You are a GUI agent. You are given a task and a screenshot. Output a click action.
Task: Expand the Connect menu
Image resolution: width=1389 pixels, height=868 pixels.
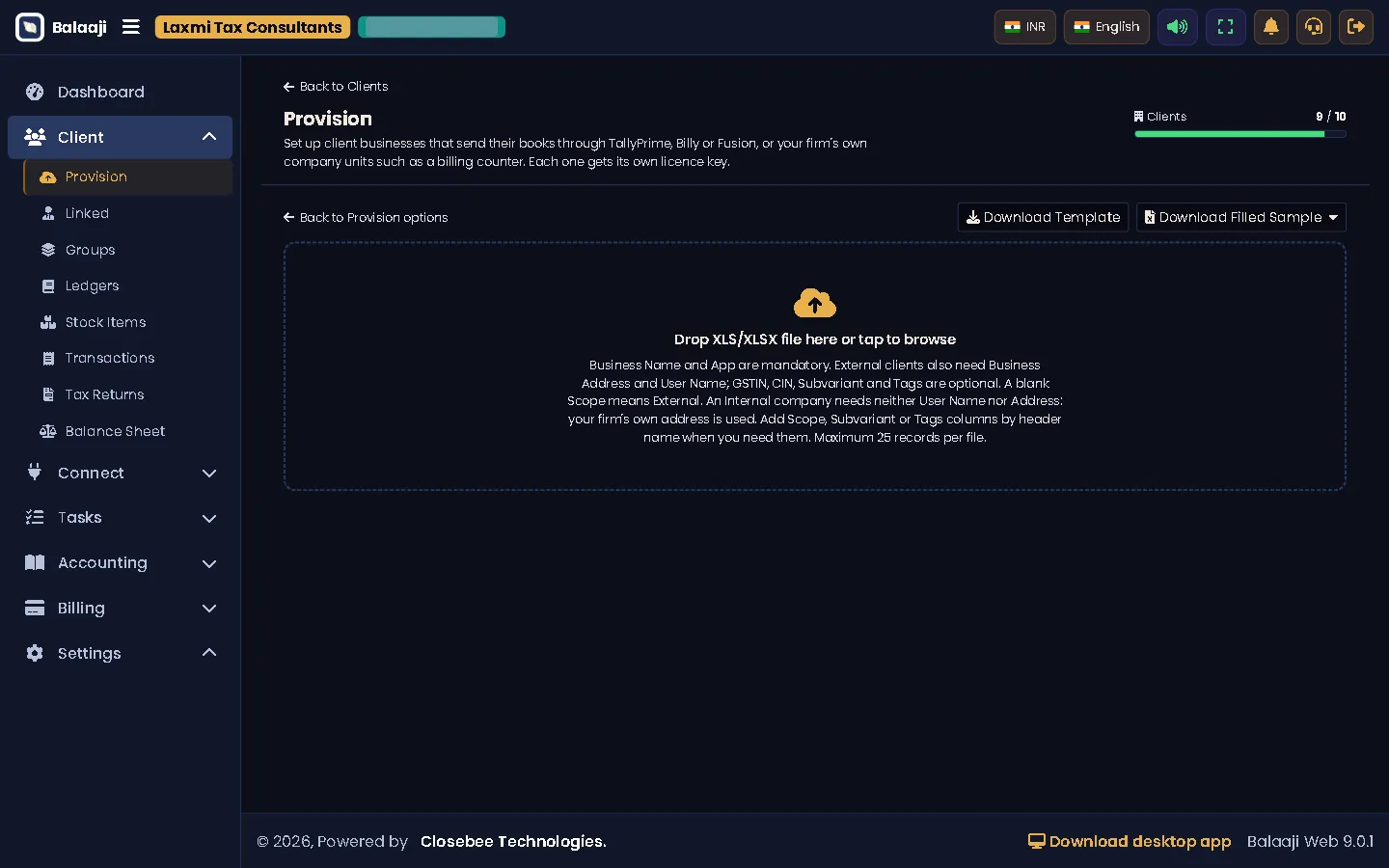tap(120, 473)
